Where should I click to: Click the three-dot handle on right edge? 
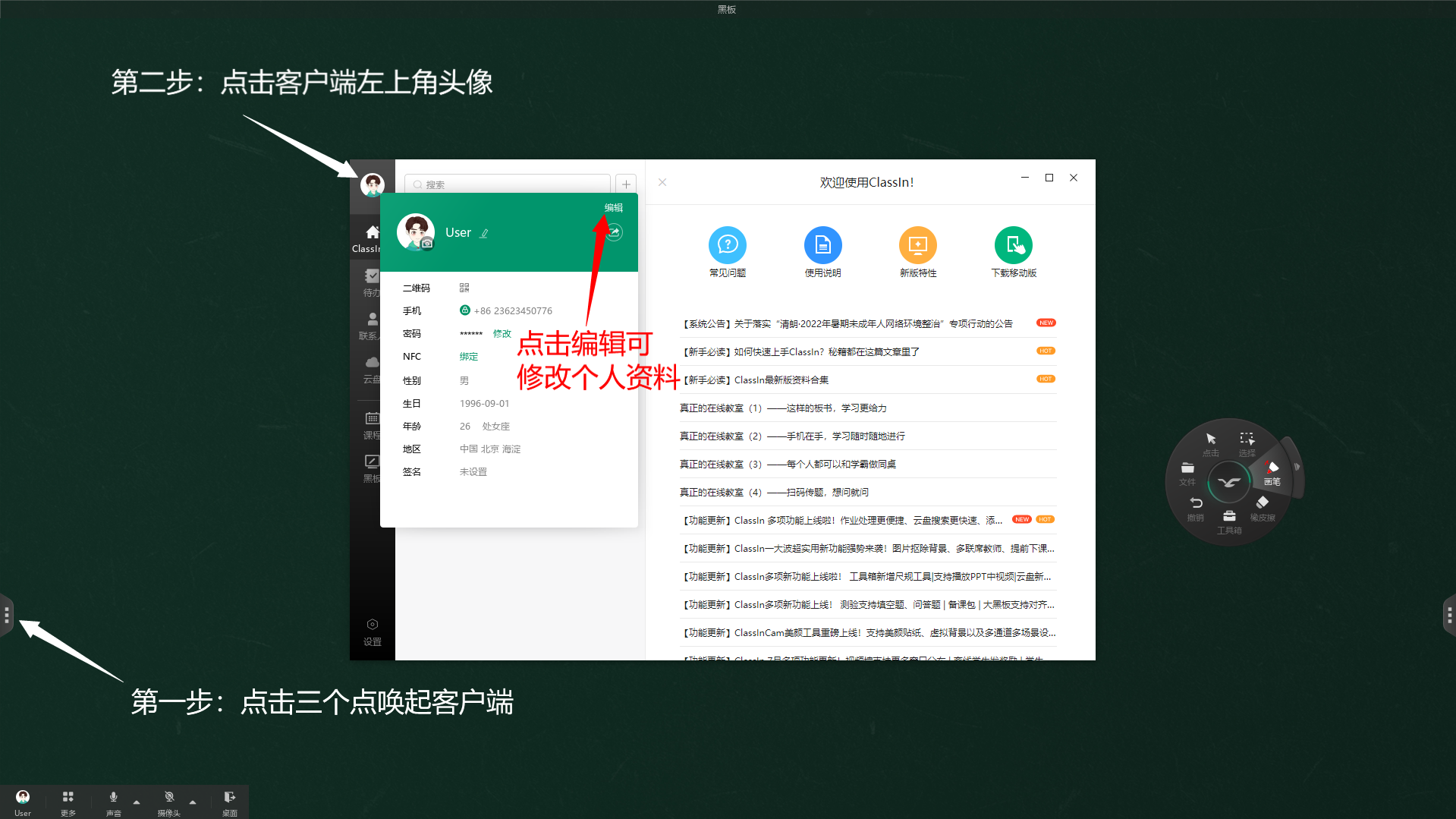point(1449,615)
